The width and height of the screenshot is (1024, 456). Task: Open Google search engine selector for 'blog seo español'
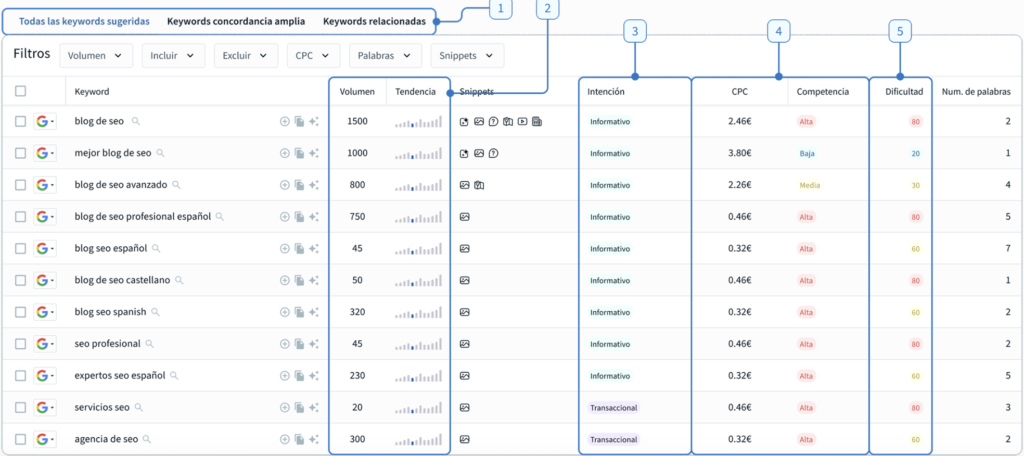(46, 249)
